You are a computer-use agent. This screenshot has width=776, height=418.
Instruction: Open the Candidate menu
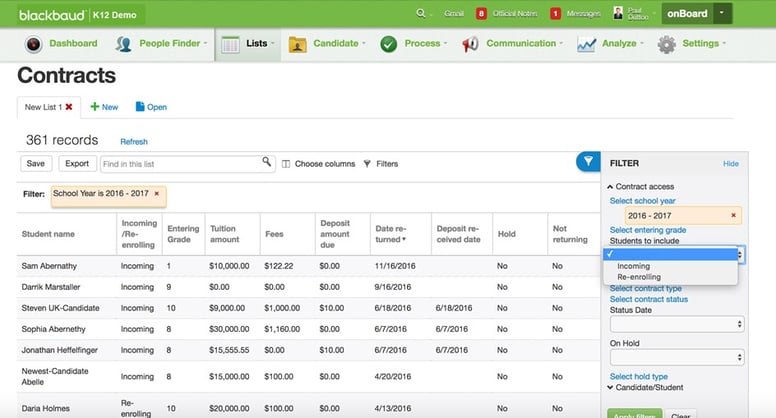327,44
